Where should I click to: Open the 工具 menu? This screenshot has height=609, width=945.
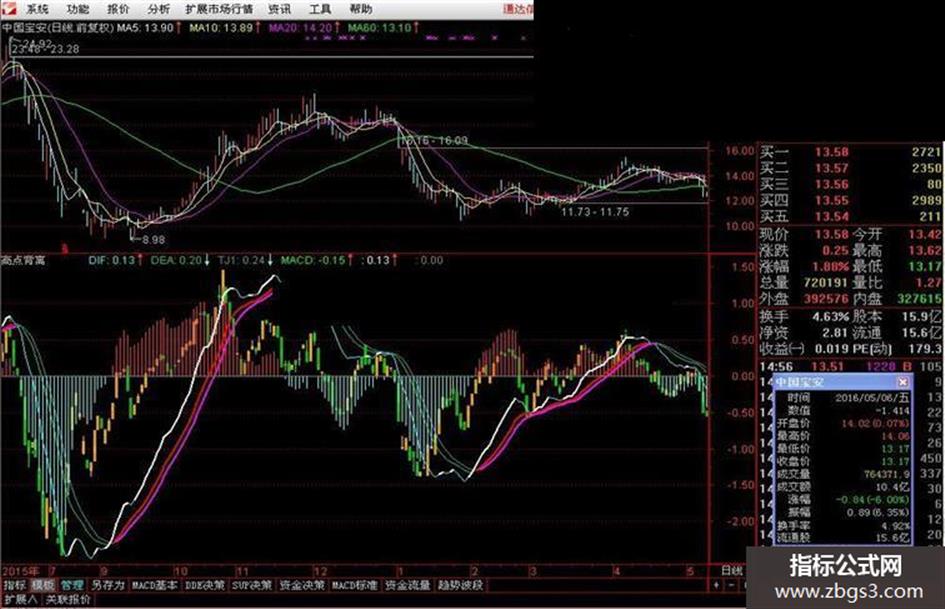(320, 9)
